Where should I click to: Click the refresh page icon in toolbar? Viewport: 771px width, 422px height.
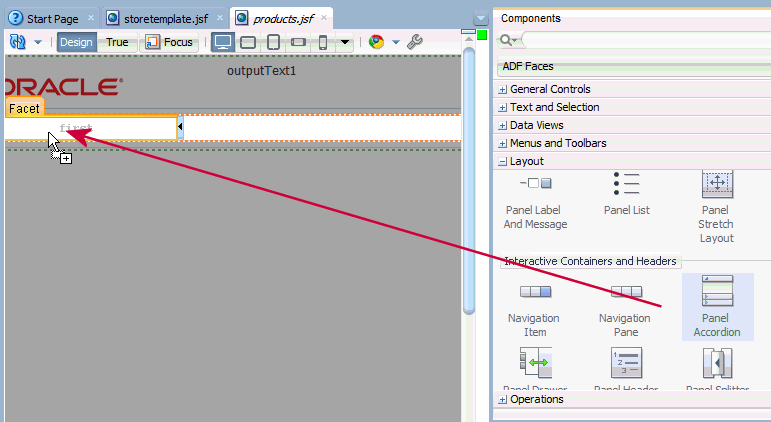click(x=18, y=42)
